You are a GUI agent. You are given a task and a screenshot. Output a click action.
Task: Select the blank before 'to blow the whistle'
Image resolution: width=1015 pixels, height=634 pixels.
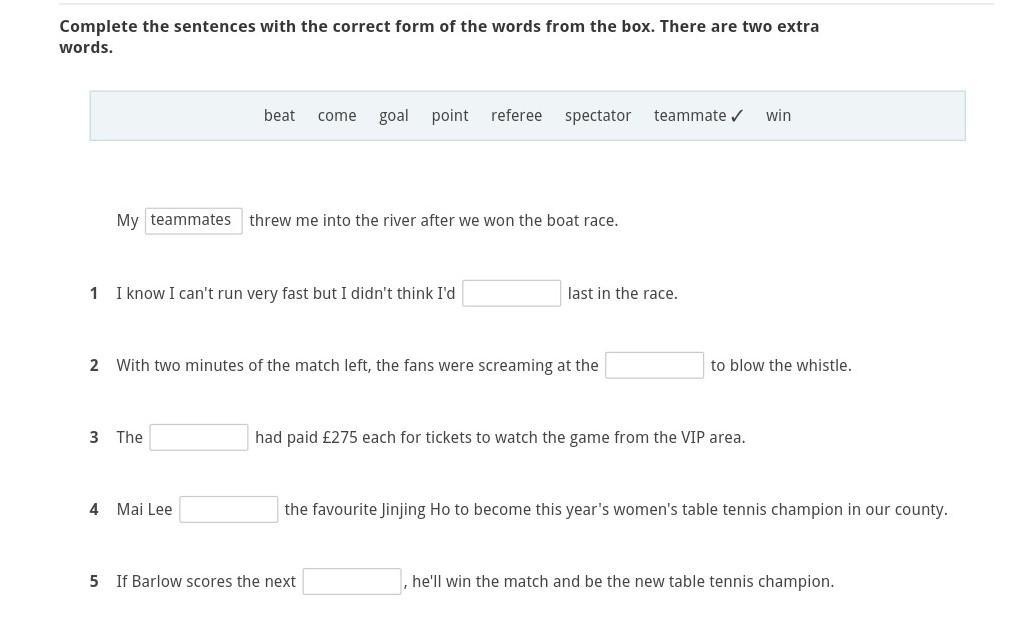tap(654, 365)
